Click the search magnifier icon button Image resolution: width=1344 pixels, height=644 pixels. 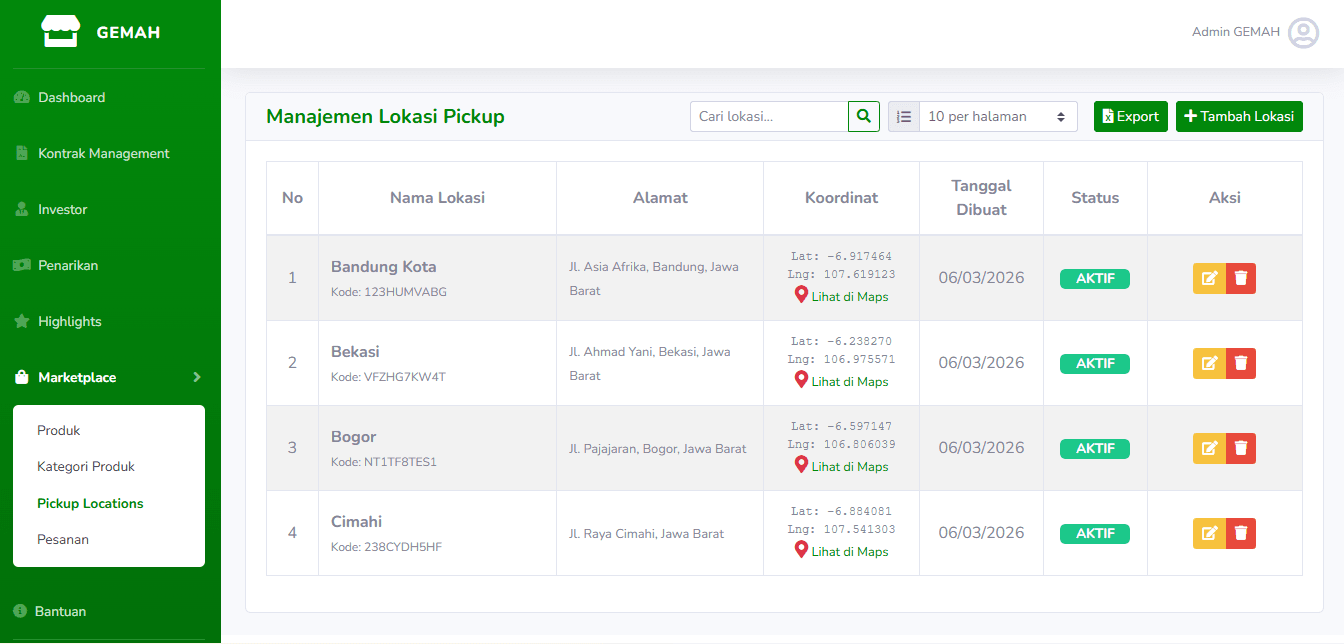(864, 117)
